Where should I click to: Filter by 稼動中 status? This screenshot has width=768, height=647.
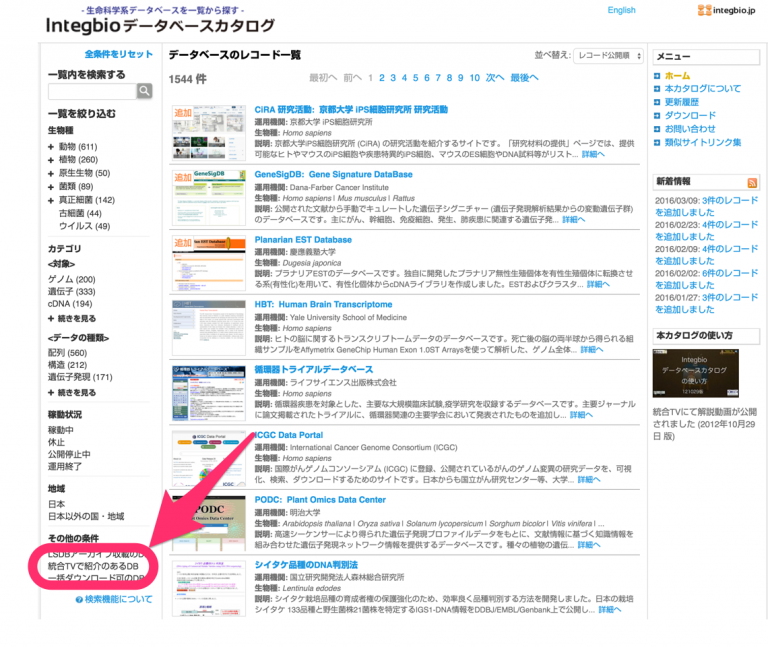[x=61, y=430]
